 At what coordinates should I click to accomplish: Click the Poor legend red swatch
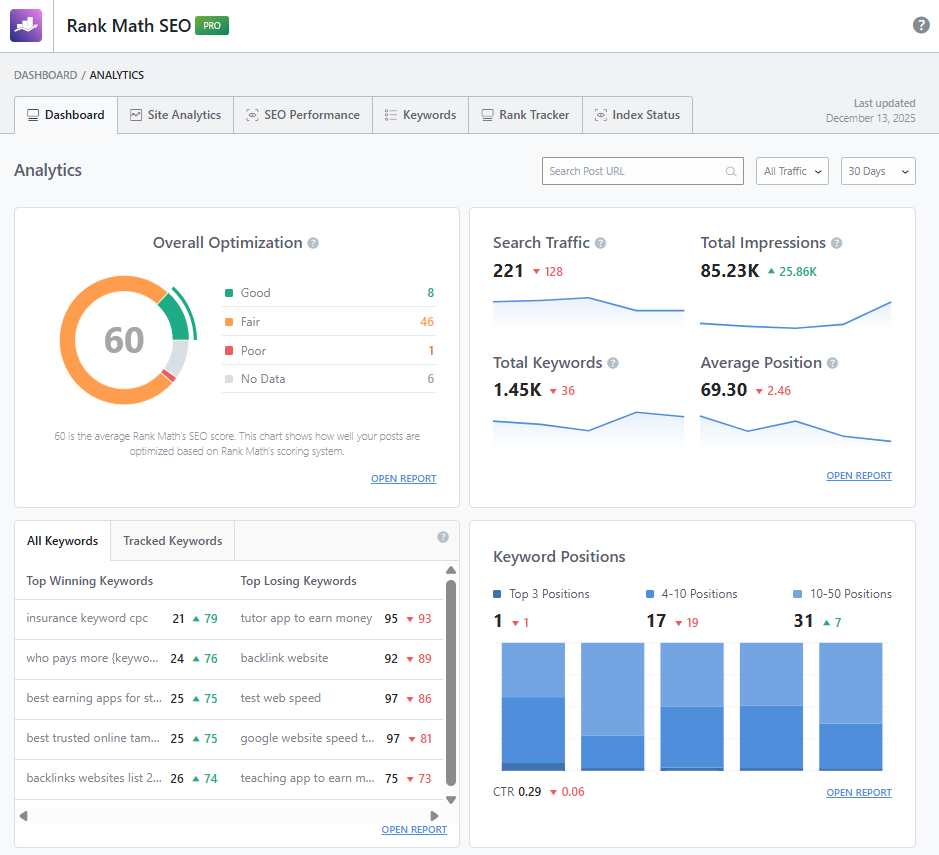(229, 350)
